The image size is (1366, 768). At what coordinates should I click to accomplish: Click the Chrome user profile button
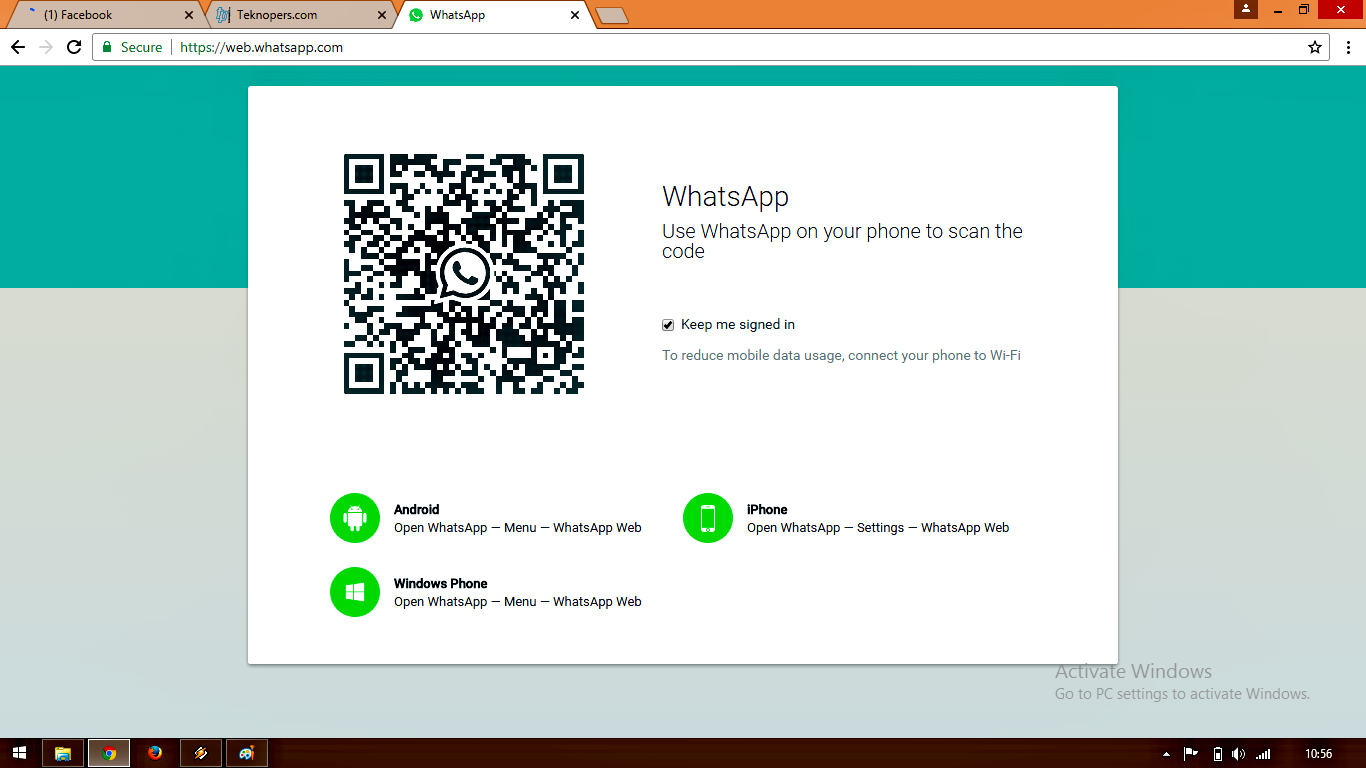[1246, 9]
